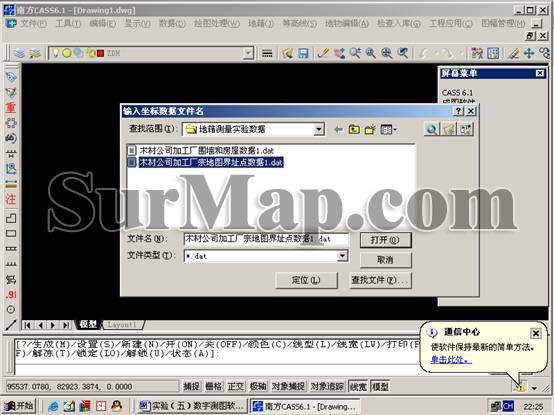Select the stepped house outline tool
This screenshot has height=415, width=554.
pyautogui.click(x=11, y=218)
